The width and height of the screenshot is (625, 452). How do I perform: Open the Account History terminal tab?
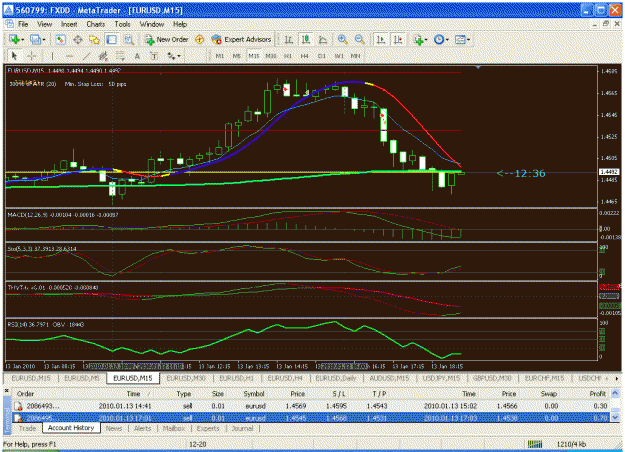pos(71,428)
